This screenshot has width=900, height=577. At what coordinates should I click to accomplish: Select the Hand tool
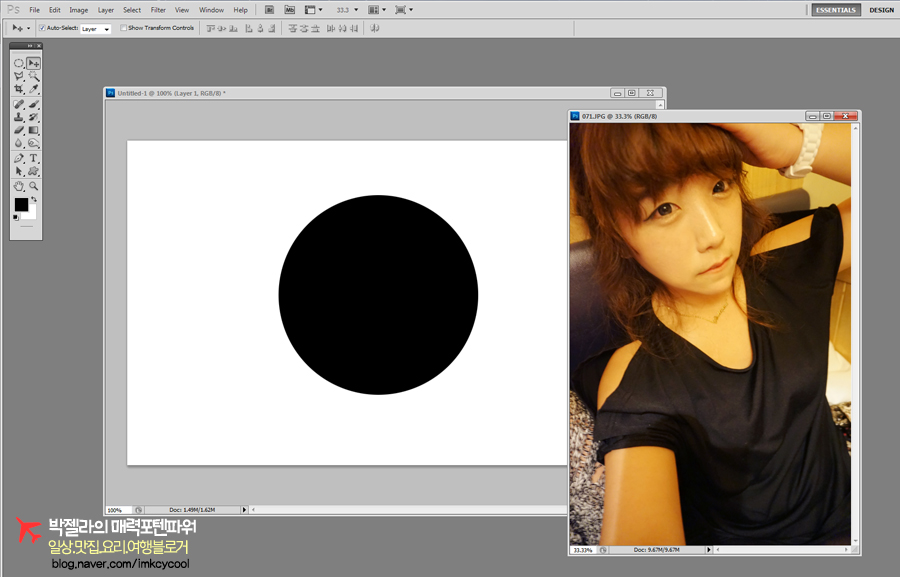tap(19, 186)
